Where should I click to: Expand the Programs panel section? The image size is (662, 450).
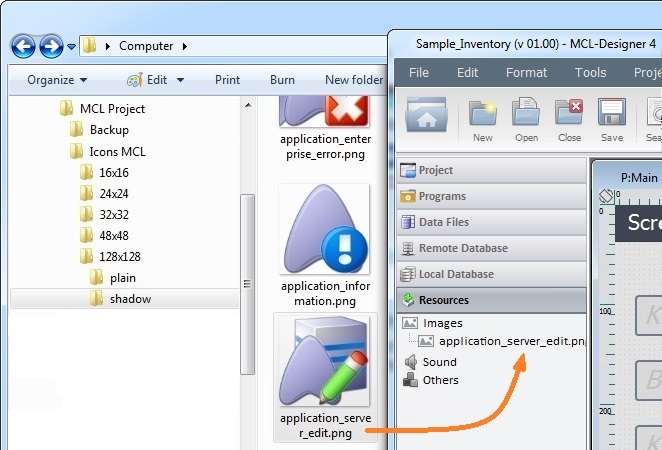[441, 196]
